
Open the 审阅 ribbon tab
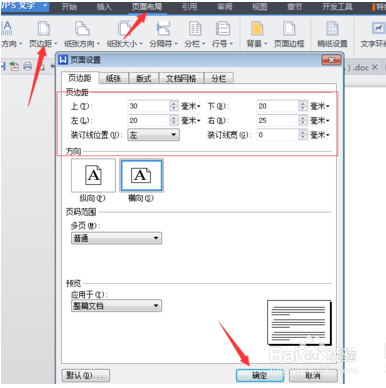tap(225, 7)
